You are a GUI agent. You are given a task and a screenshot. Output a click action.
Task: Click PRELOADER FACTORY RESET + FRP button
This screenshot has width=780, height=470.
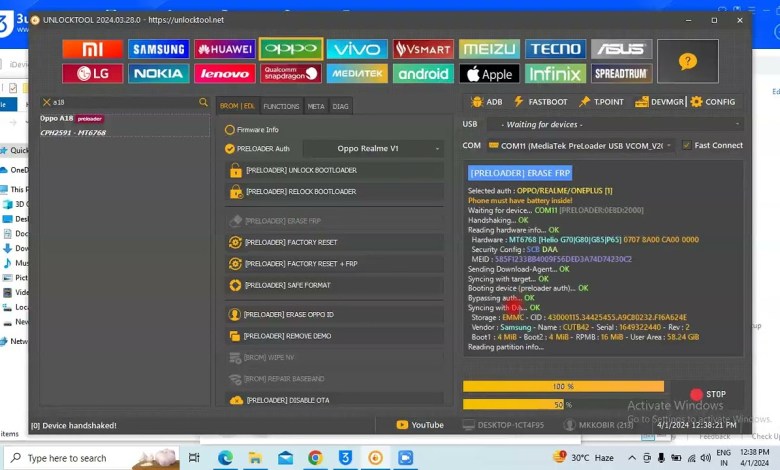333,263
